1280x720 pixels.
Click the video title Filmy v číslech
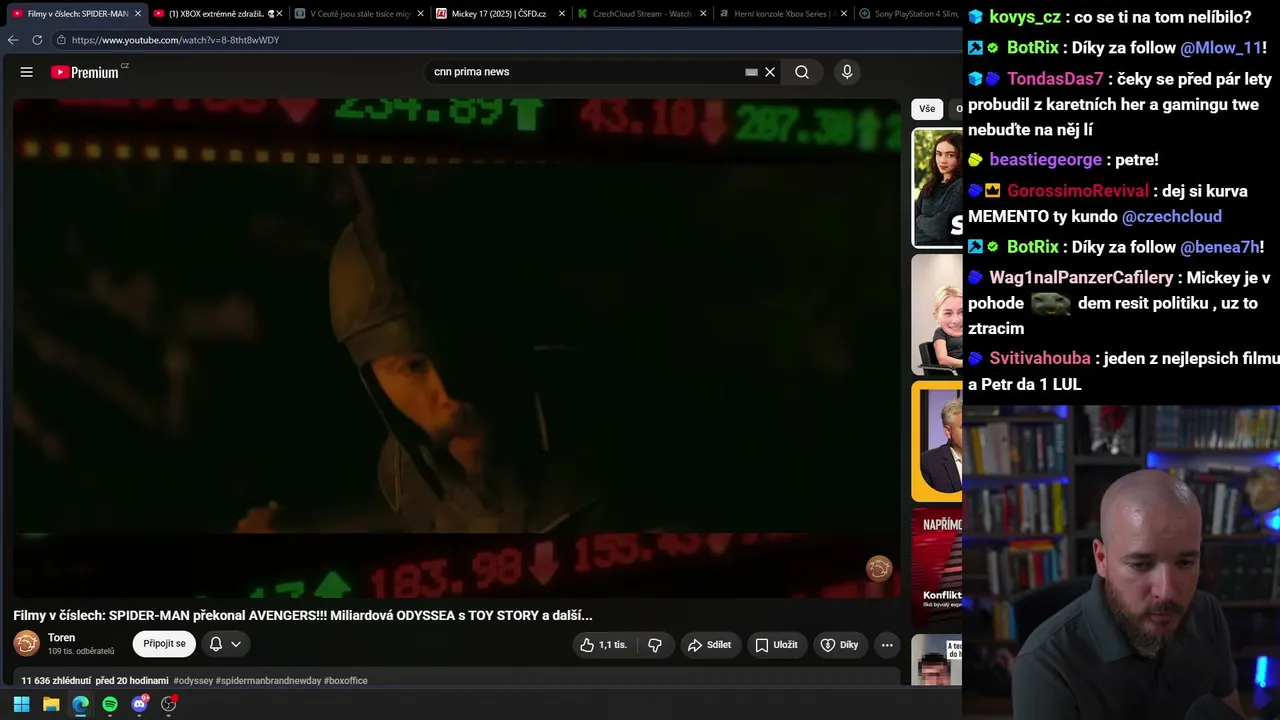(x=303, y=616)
